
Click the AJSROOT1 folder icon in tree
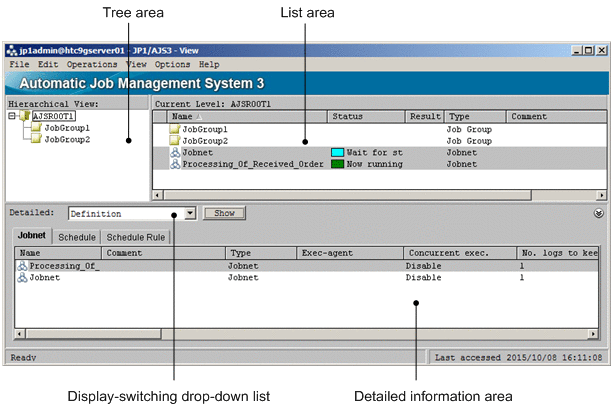(x=25, y=116)
